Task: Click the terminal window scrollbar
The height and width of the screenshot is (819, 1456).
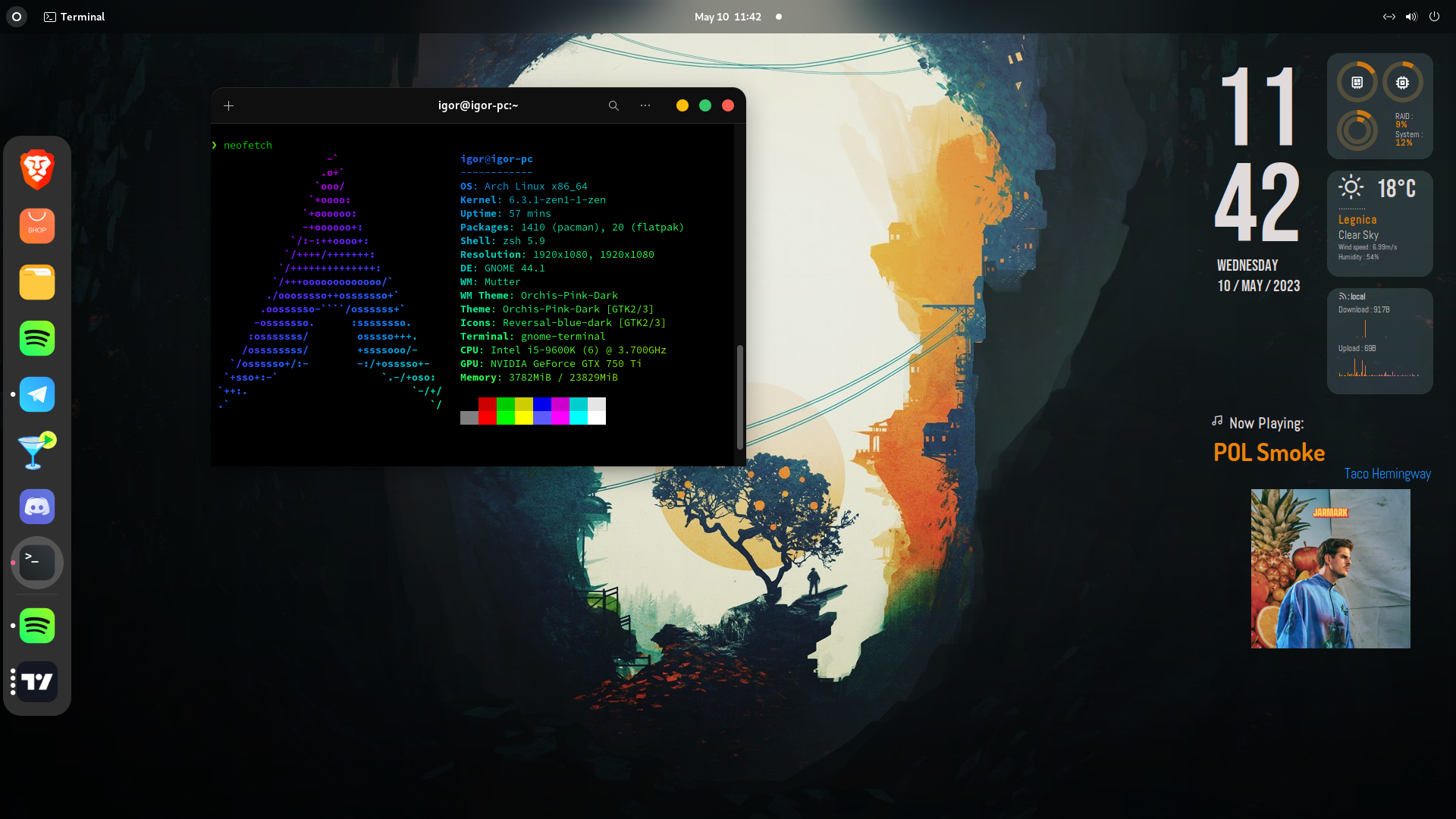Action: tap(739, 394)
